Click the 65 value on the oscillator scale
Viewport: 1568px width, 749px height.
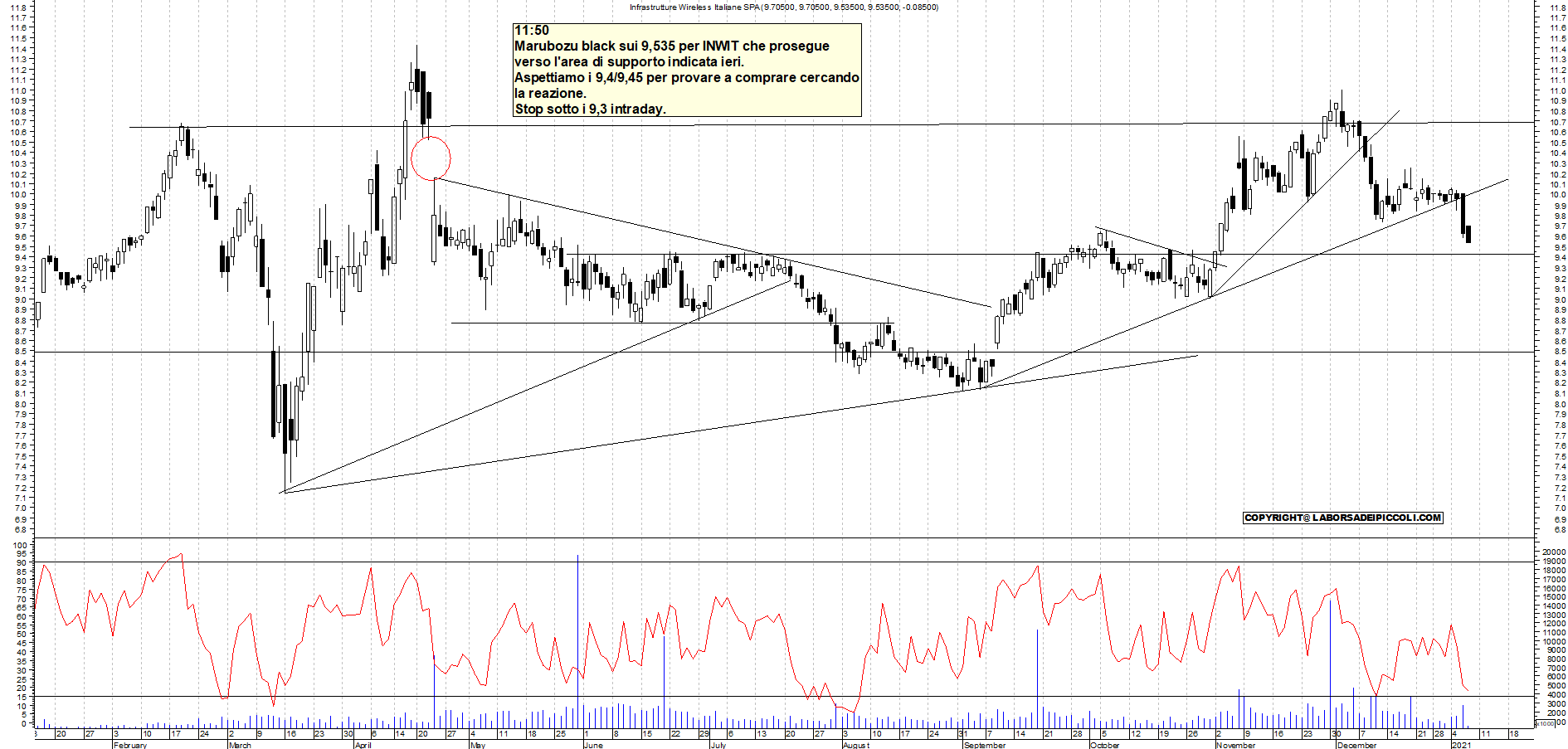click(x=22, y=607)
